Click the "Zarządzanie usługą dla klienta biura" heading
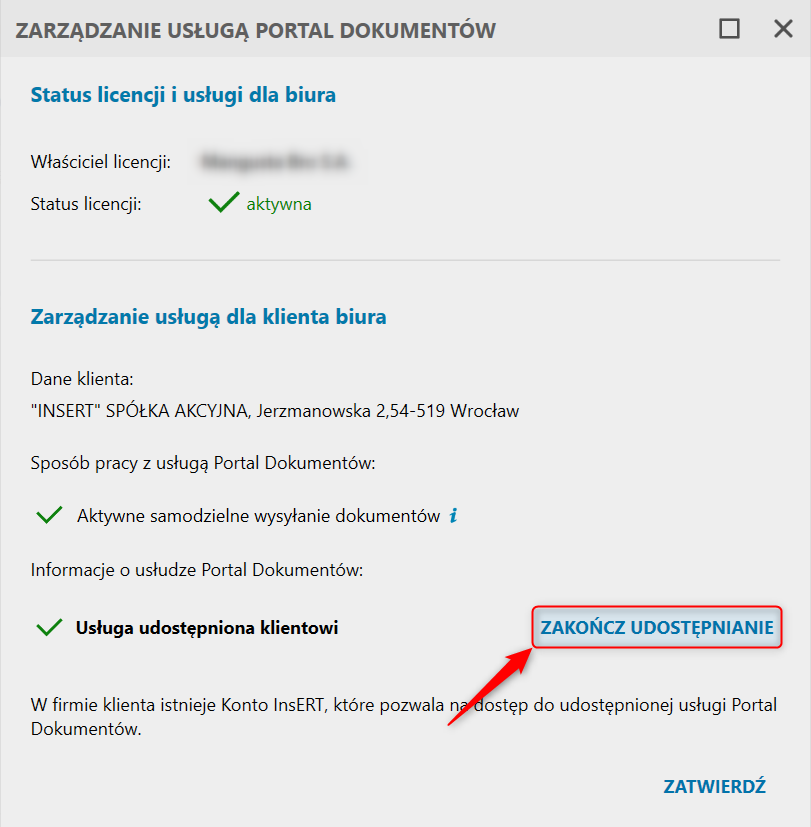Screen dimensions: 811x827 point(209,317)
